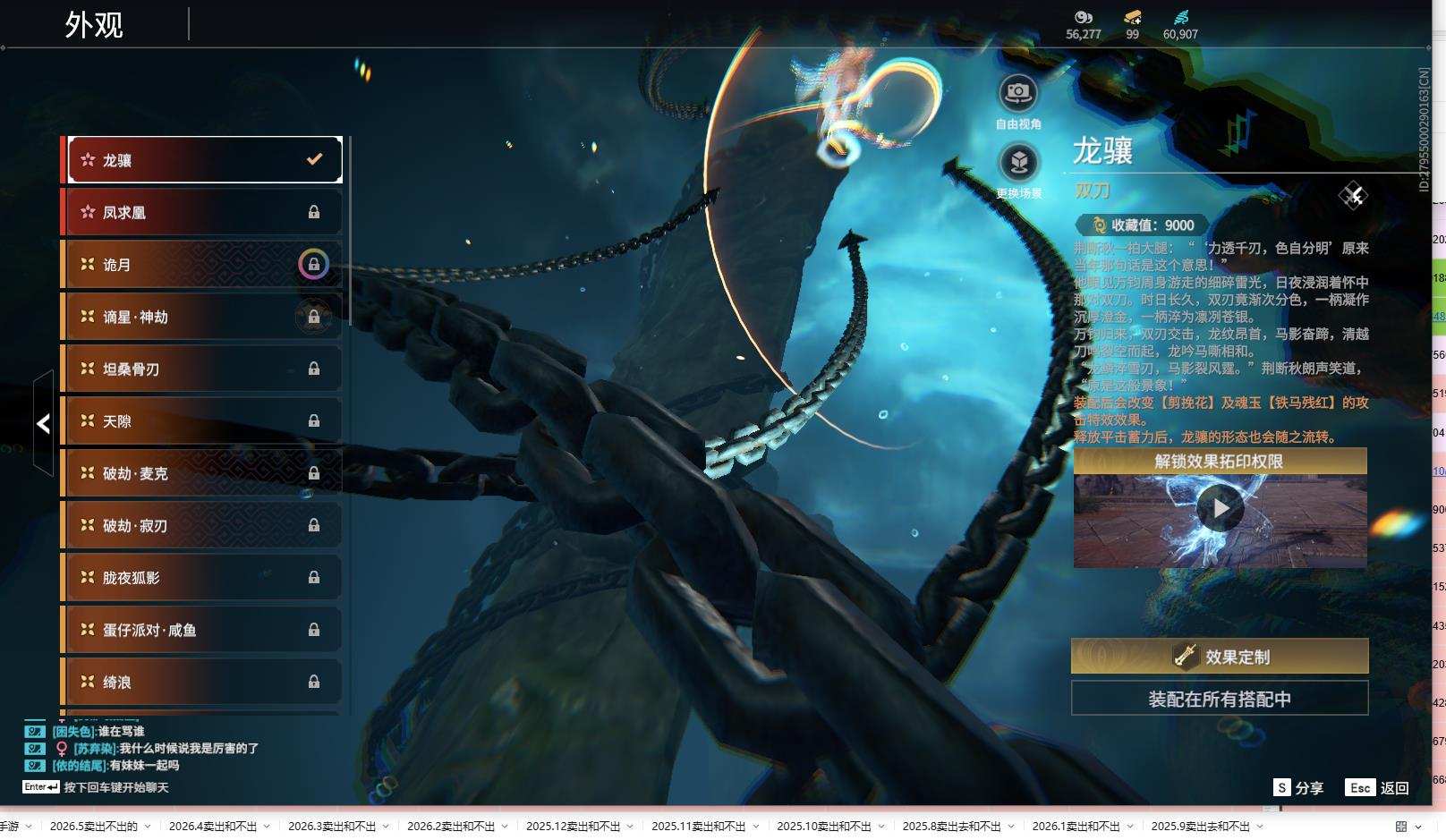Screen dimensions: 1446x840
Task: Select the 天隙 skin row
Action: (201, 420)
